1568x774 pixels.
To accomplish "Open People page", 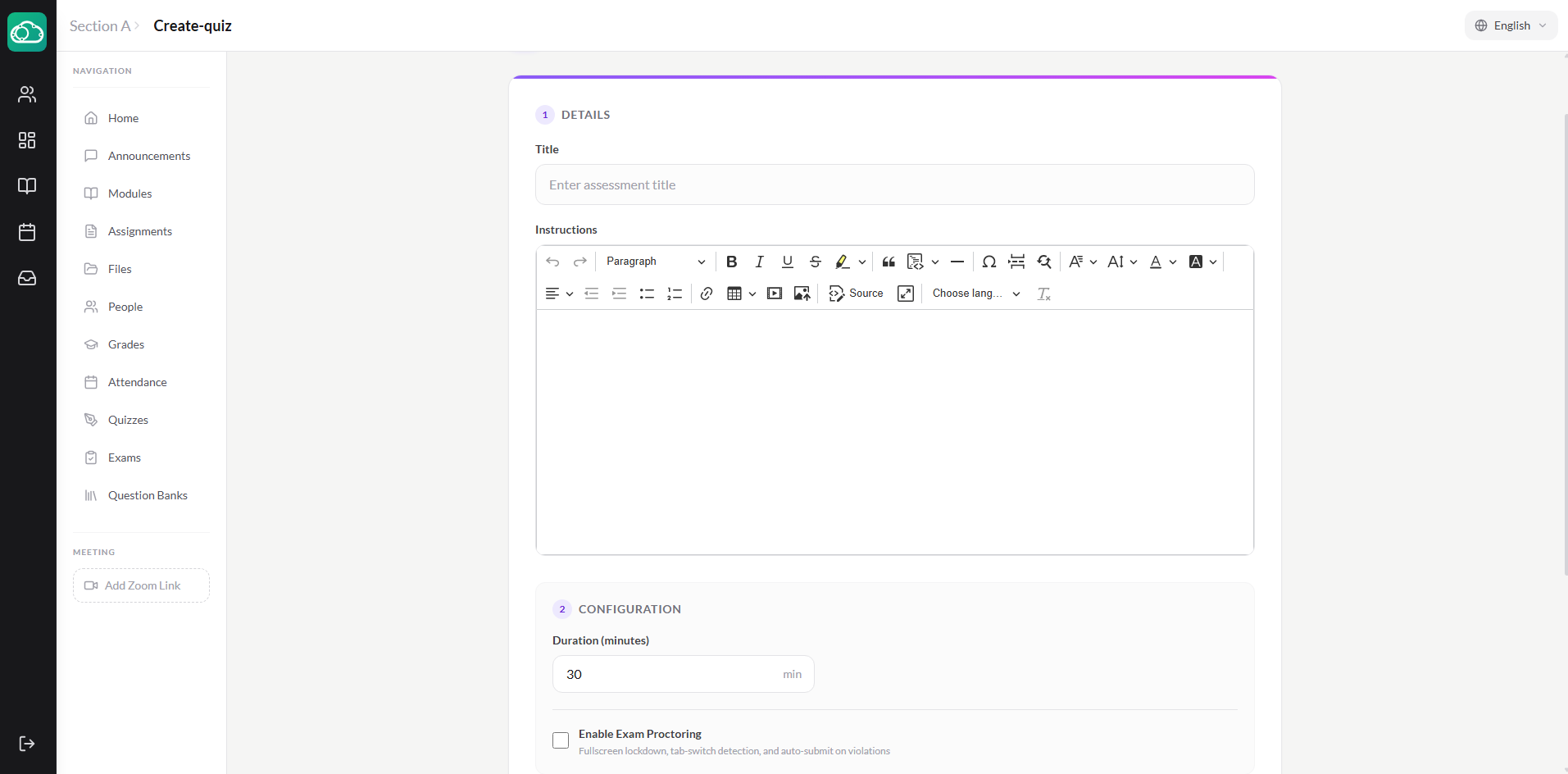I will pos(141,307).
